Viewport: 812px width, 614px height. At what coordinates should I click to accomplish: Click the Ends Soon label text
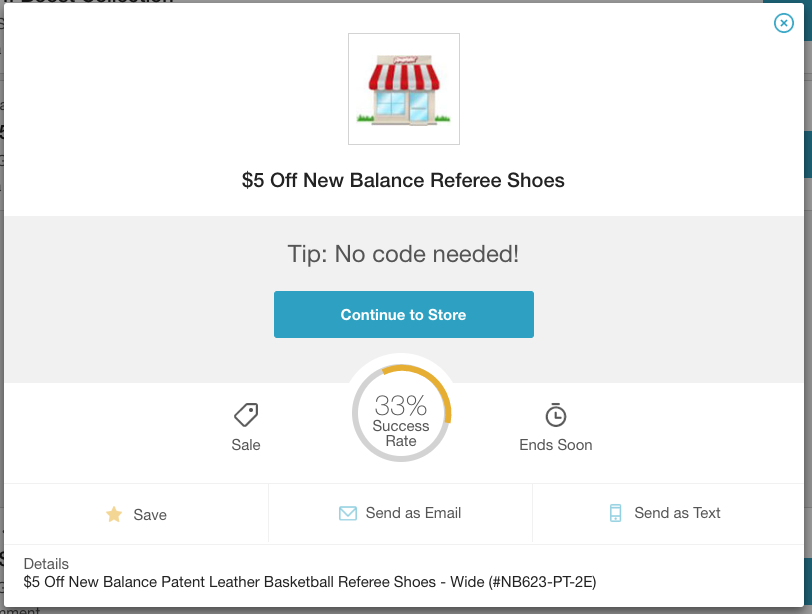tap(556, 445)
